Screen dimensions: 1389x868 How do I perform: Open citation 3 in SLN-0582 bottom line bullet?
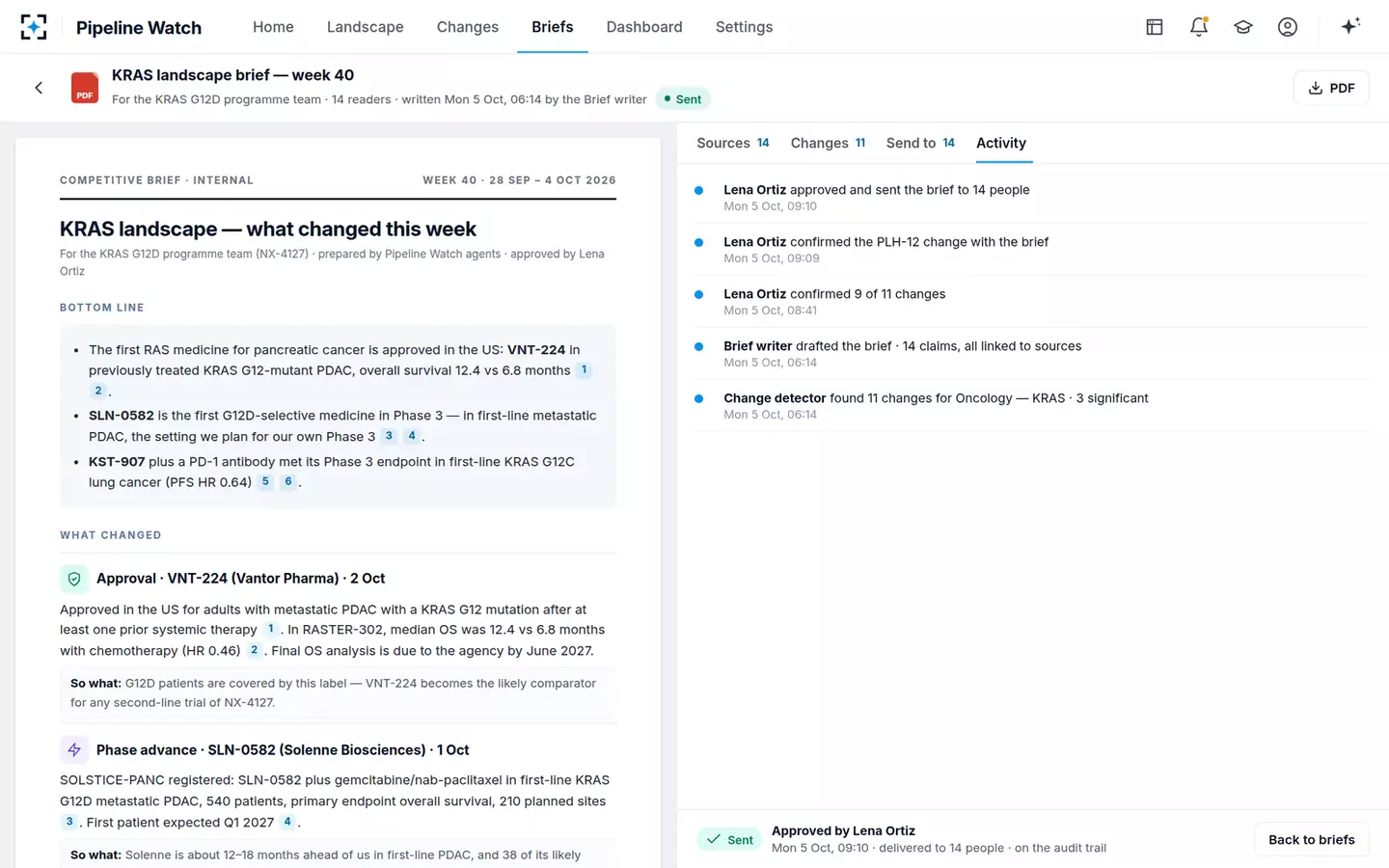click(389, 436)
